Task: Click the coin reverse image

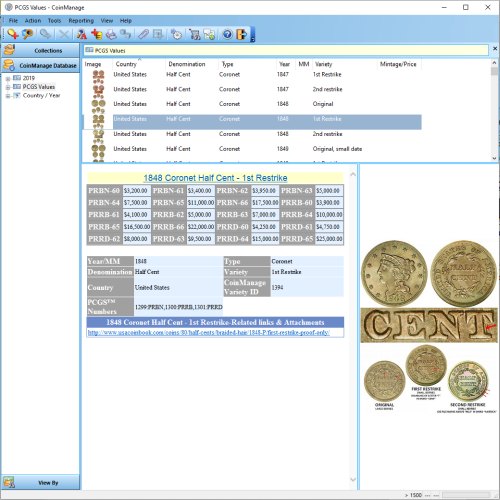Action: pos(463,273)
